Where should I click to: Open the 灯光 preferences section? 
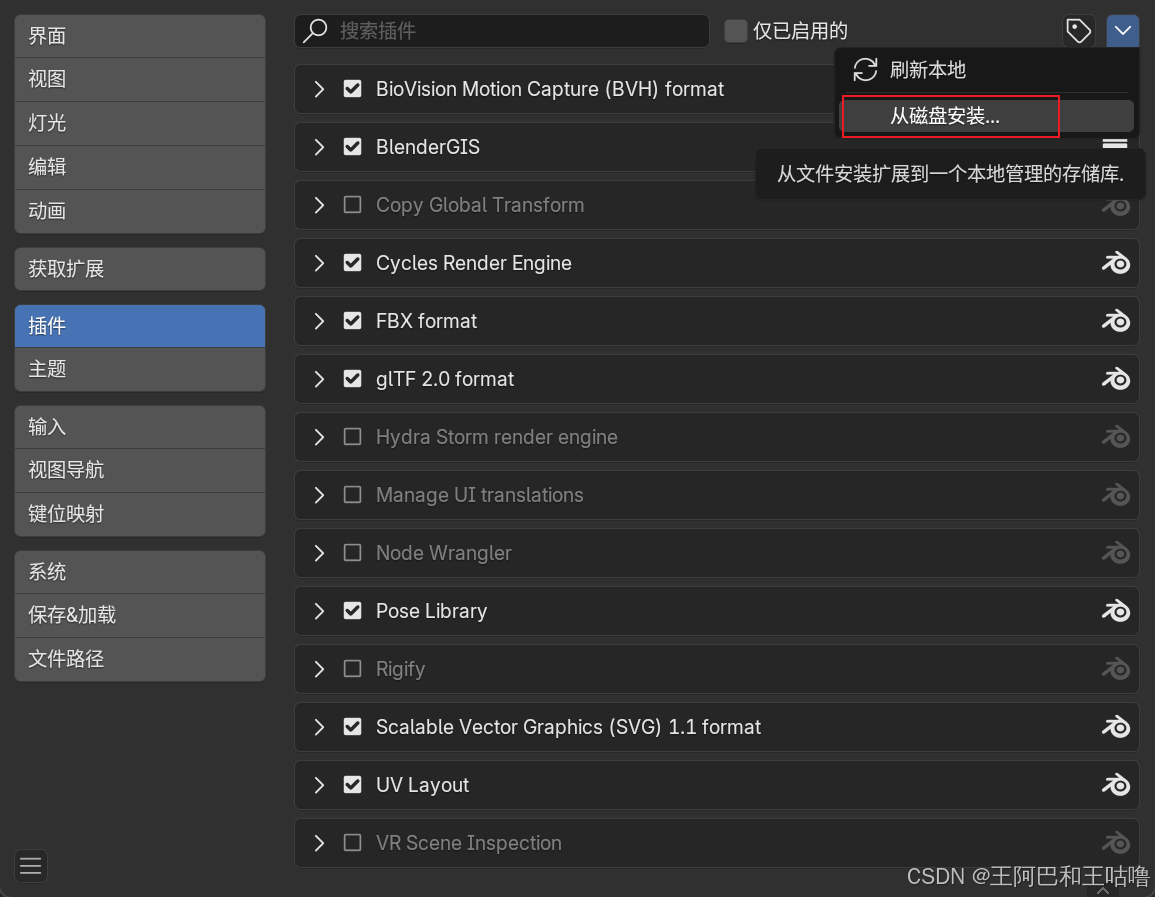click(140, 123)
